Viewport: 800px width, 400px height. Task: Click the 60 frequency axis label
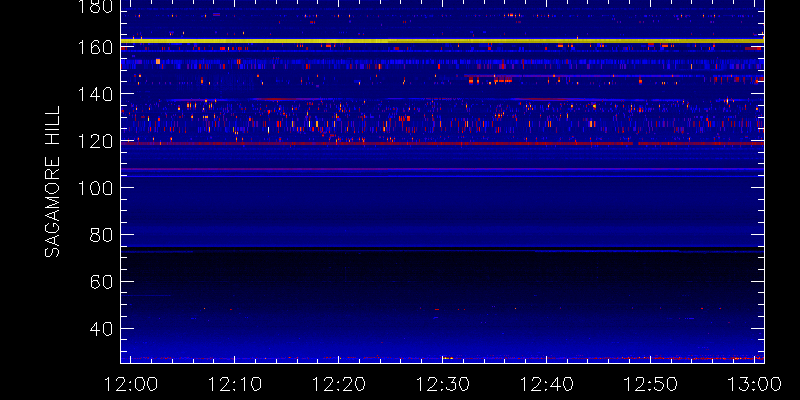(x=102, y=282)
